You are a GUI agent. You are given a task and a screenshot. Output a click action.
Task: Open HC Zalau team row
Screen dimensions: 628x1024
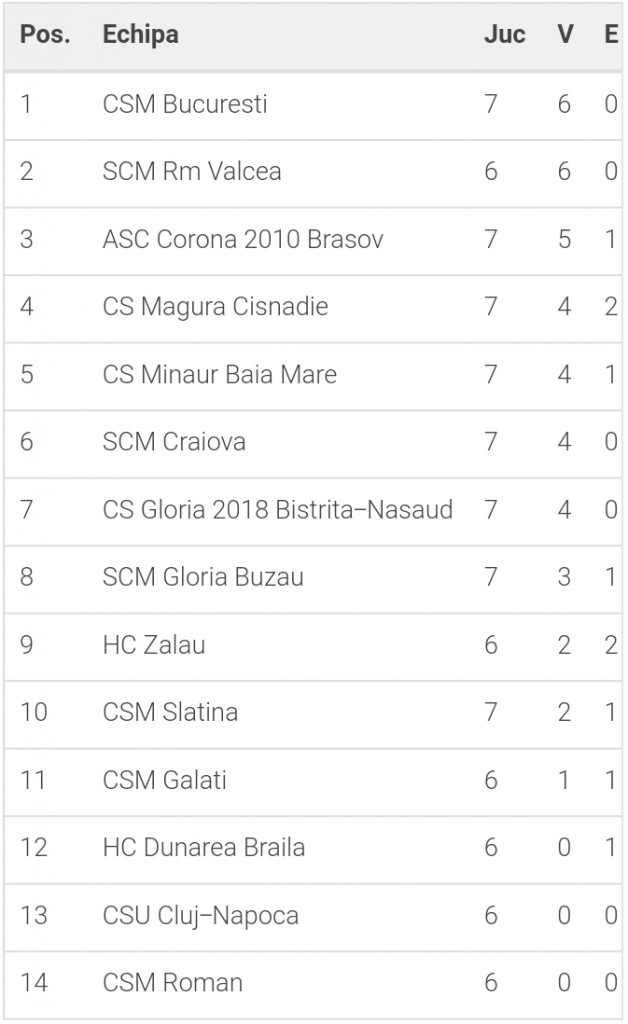[x=313, y=645]
